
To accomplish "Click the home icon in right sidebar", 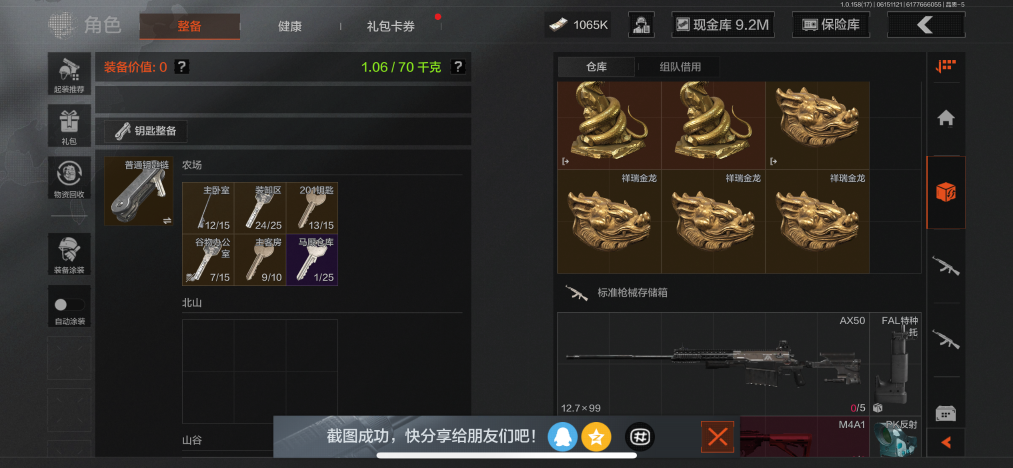I will click(946, 118).
